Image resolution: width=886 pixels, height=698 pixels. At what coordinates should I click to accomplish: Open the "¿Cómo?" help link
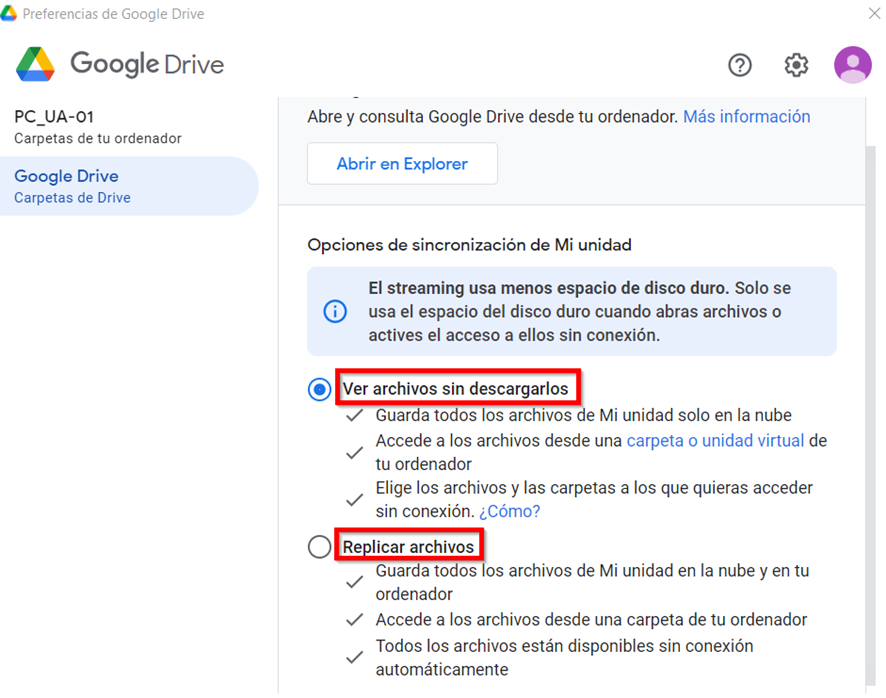pyautogui.click(x=509, y=511)
